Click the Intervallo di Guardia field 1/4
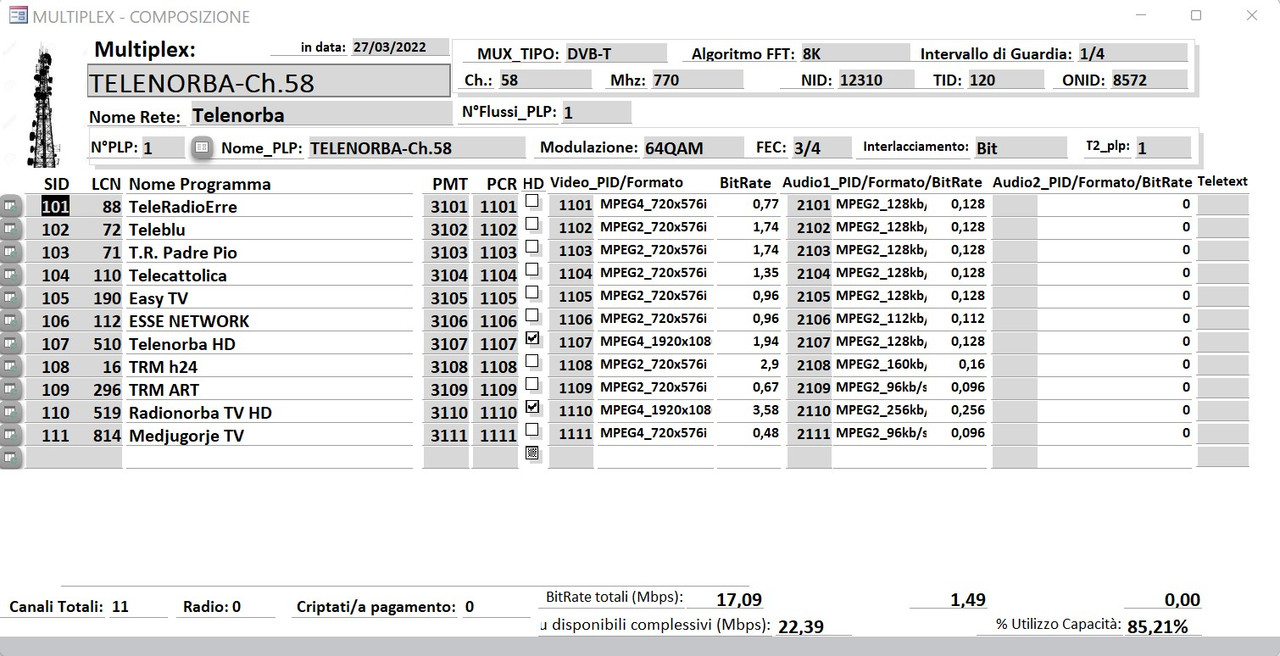Screen dimensions: 1280x656 1132,53
